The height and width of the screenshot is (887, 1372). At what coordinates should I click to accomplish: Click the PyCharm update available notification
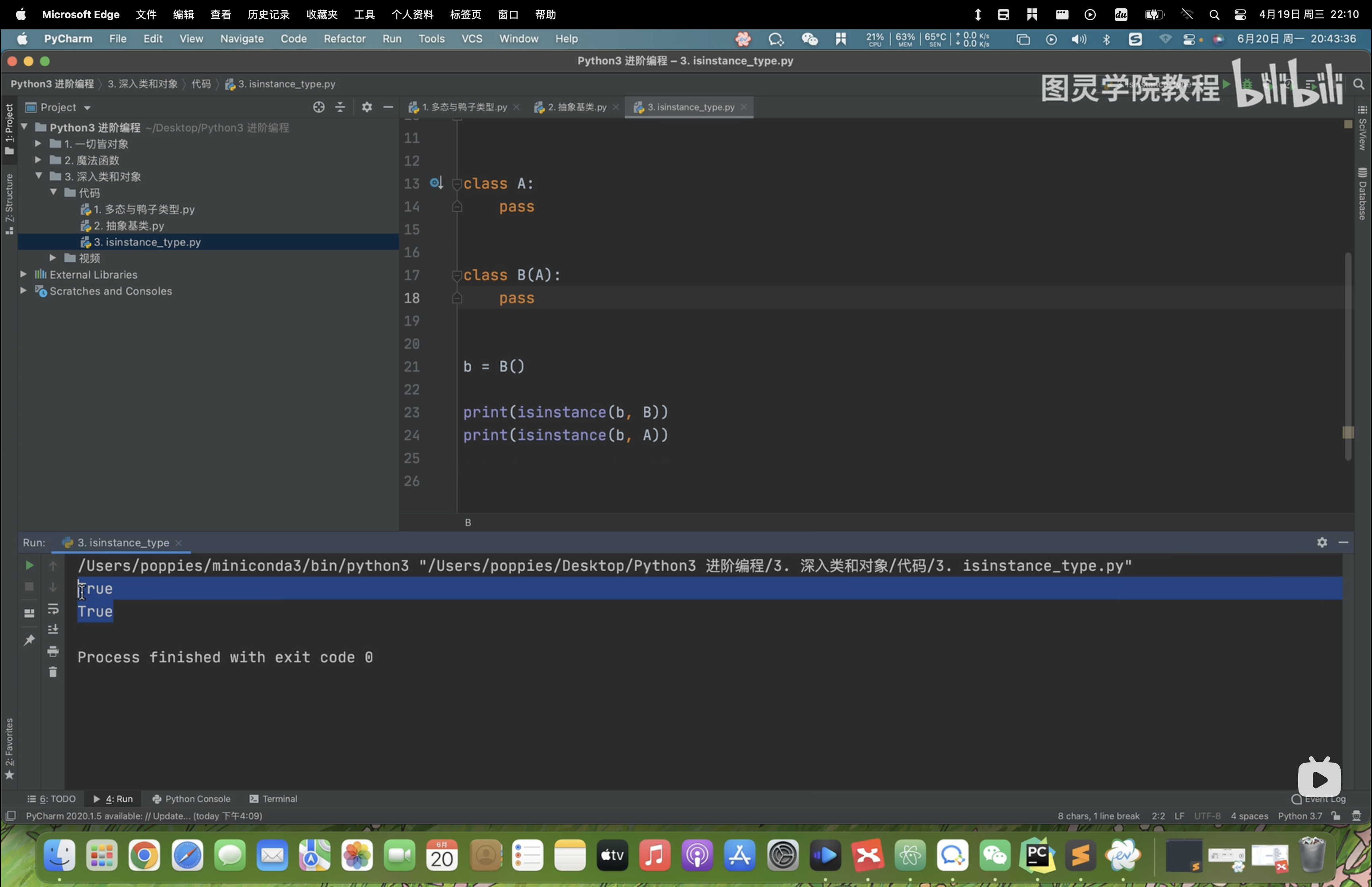click(x=144, y=816)
